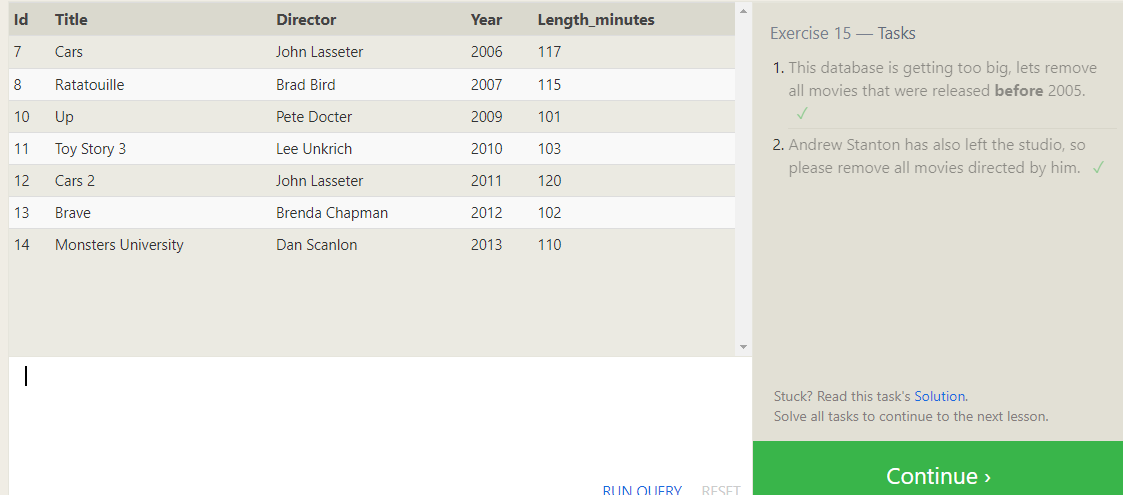This screenshot has width=1123, height=495.
Task: Click the Id column header
Action: coord(21,20)
